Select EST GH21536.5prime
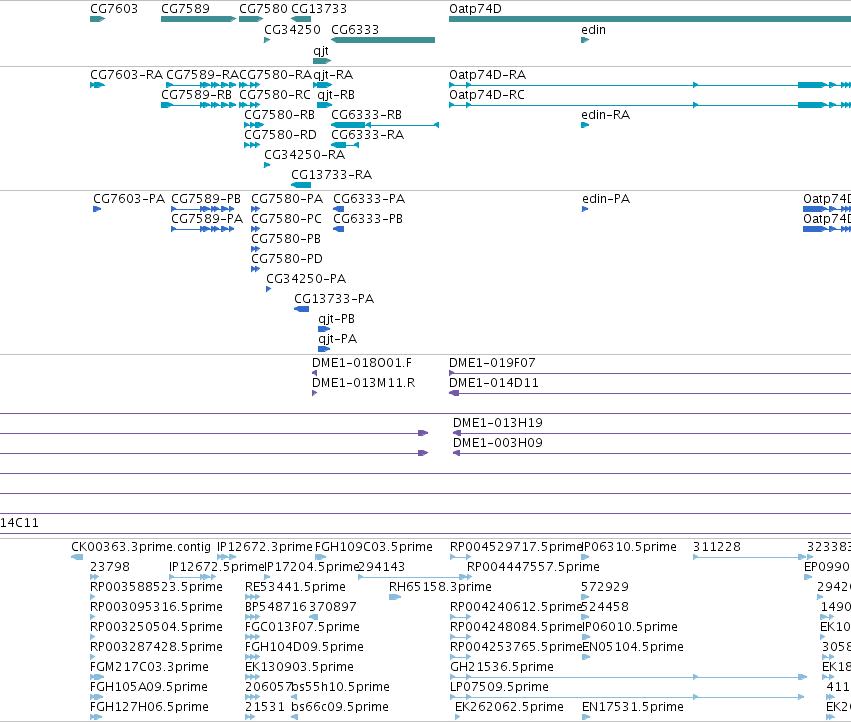The height and width of the screenshot is (722, 851). pyautogui.click(x=628, y=677)
